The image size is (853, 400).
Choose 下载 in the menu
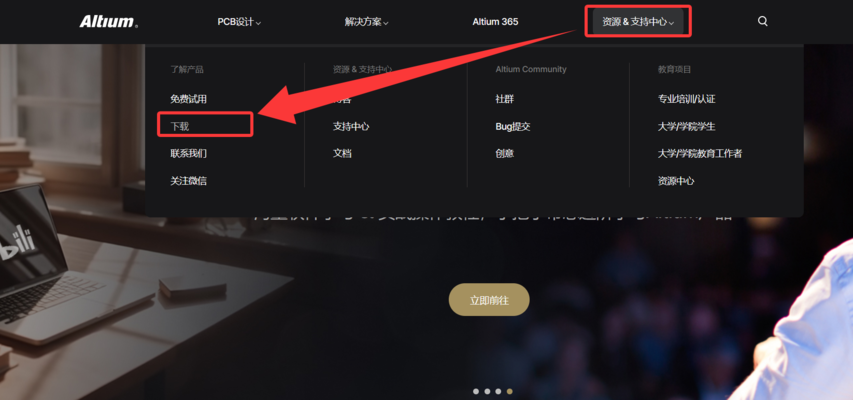180,126
